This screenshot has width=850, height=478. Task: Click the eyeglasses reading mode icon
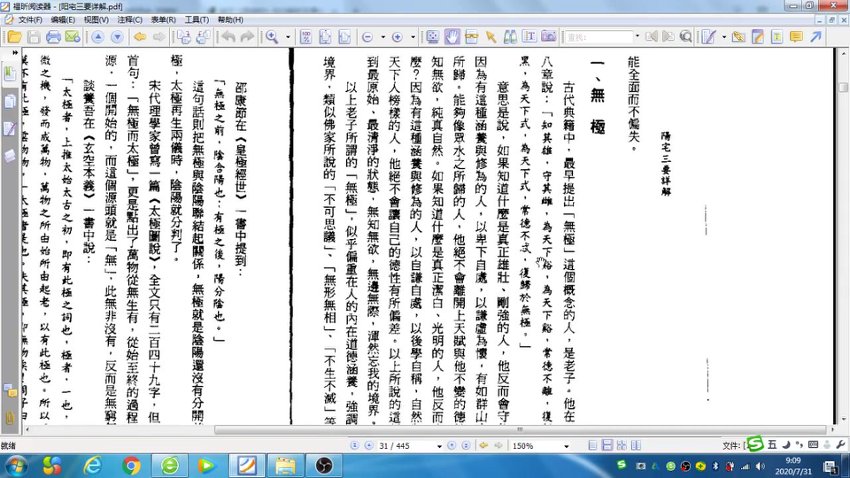tap(471, 37)
